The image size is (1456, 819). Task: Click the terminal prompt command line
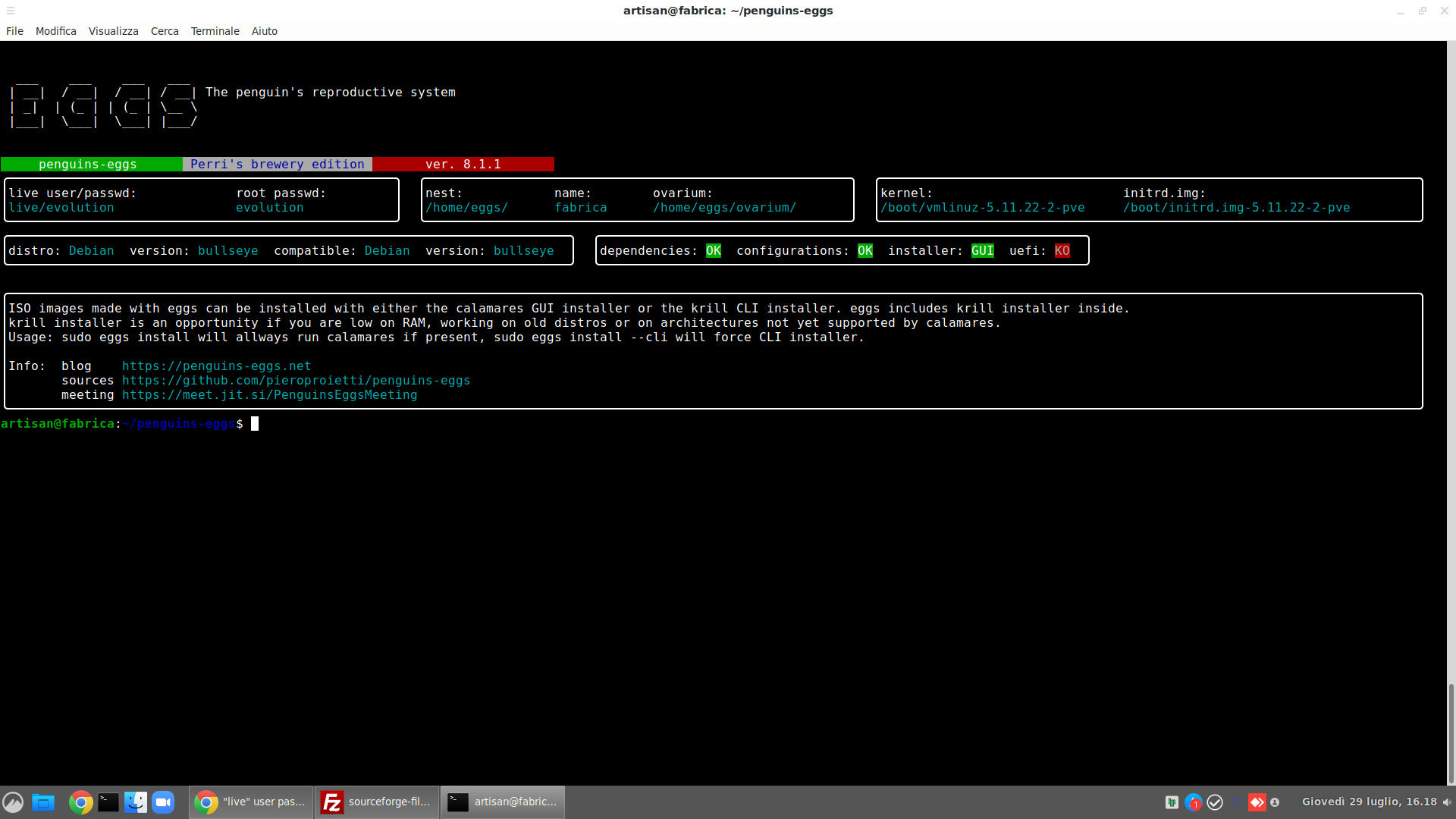click(255, 424)
